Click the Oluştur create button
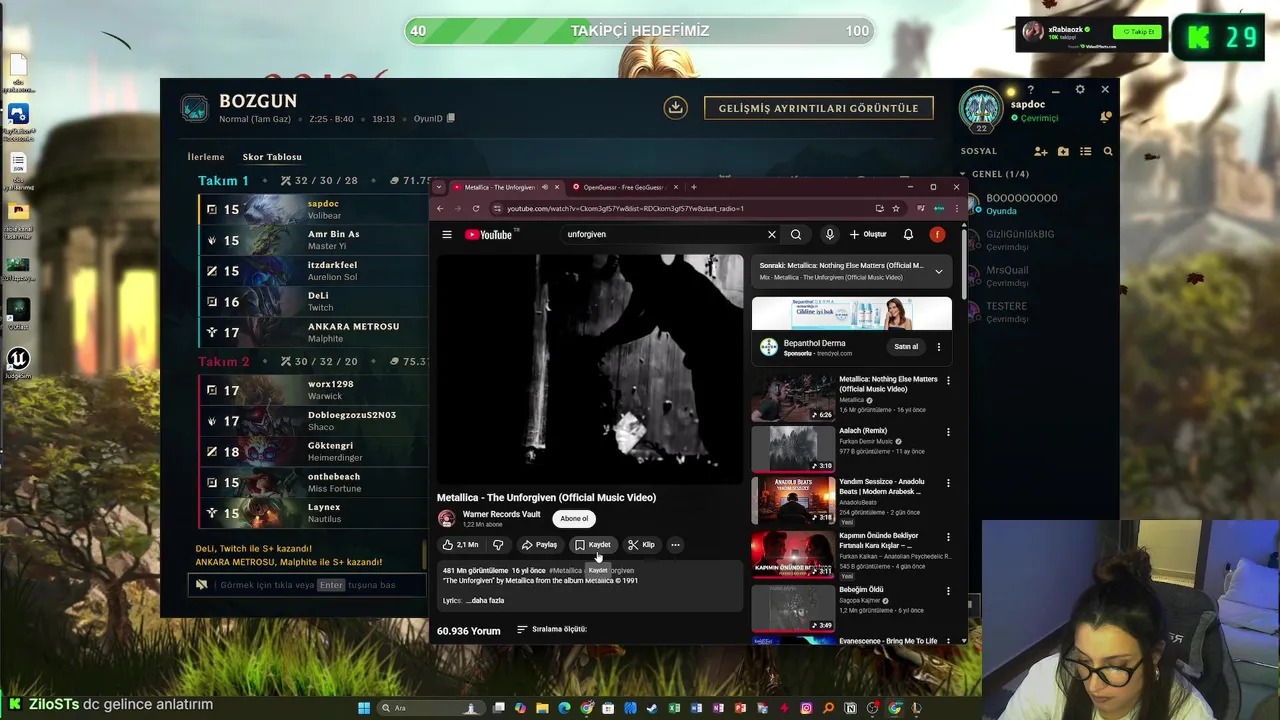The width and height of the screenshot is (1280, 720). 868,234
